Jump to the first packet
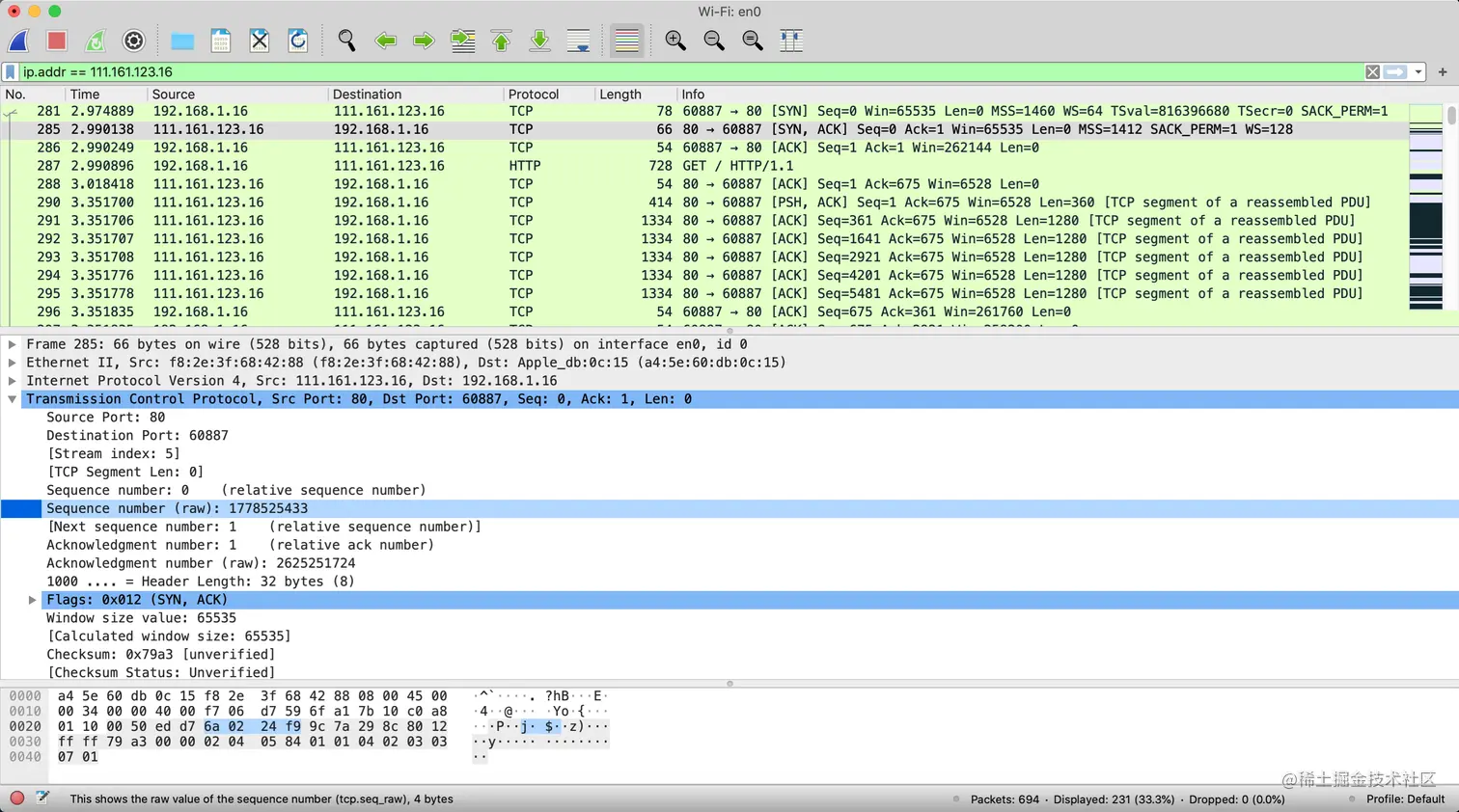 502,41
